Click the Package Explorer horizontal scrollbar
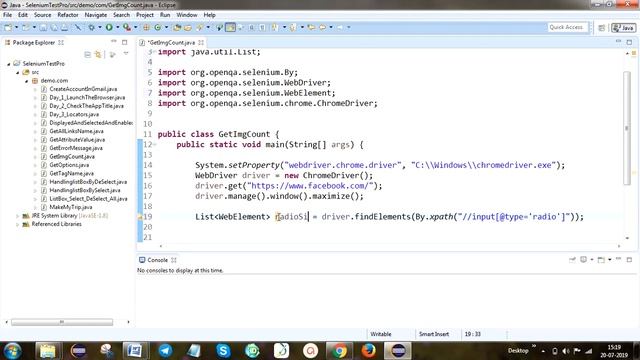The image size is (640, 360). point(62,322)
